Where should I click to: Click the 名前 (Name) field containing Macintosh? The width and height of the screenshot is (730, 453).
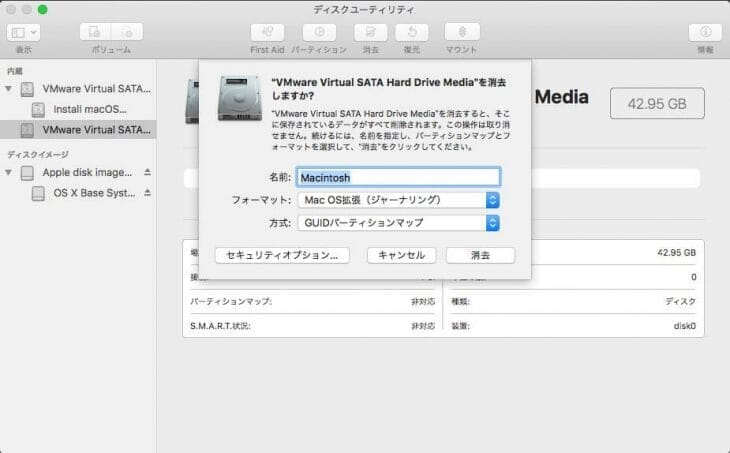click(398, 177)
